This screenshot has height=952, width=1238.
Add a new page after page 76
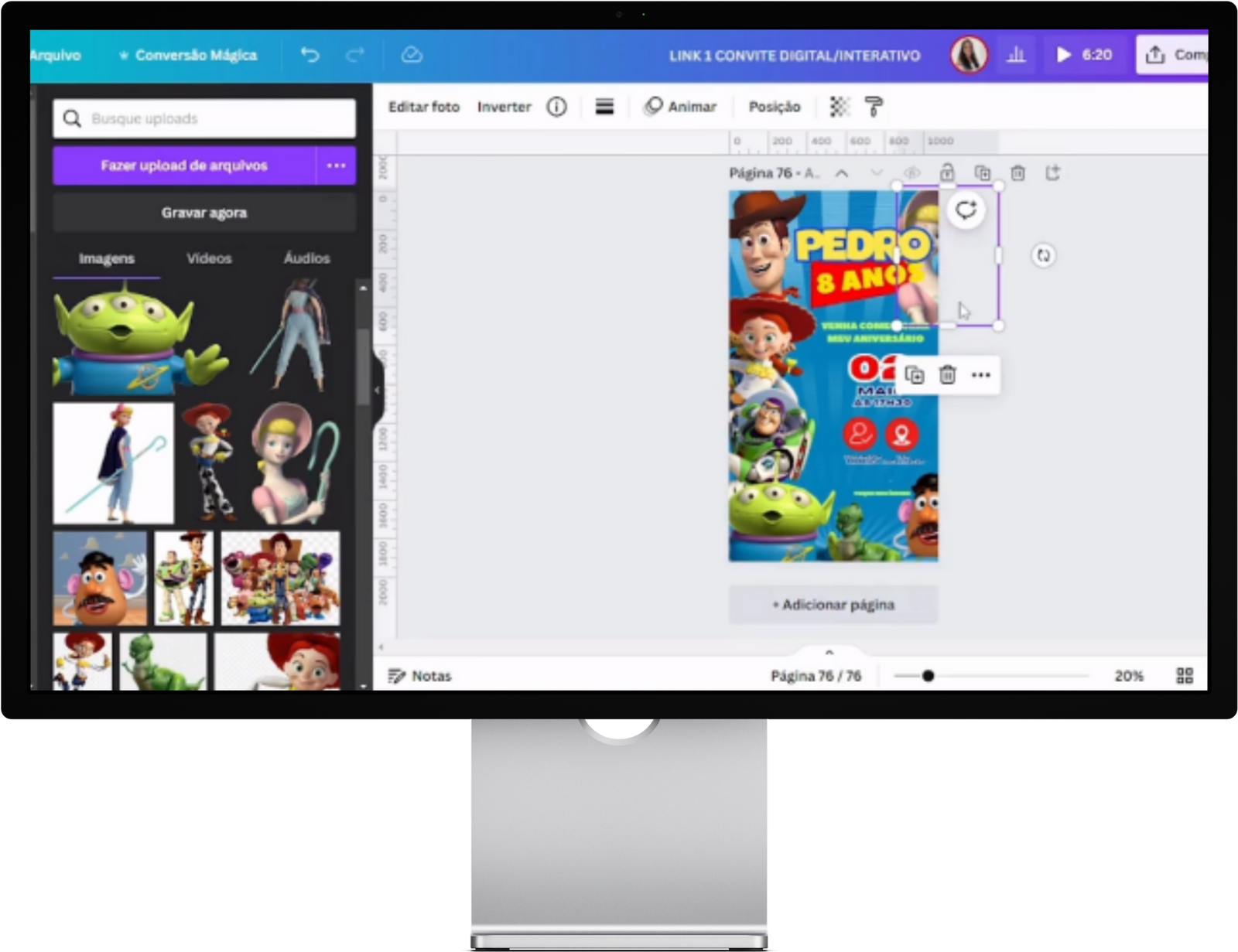pyautogui.click(x=1052, y=172)
